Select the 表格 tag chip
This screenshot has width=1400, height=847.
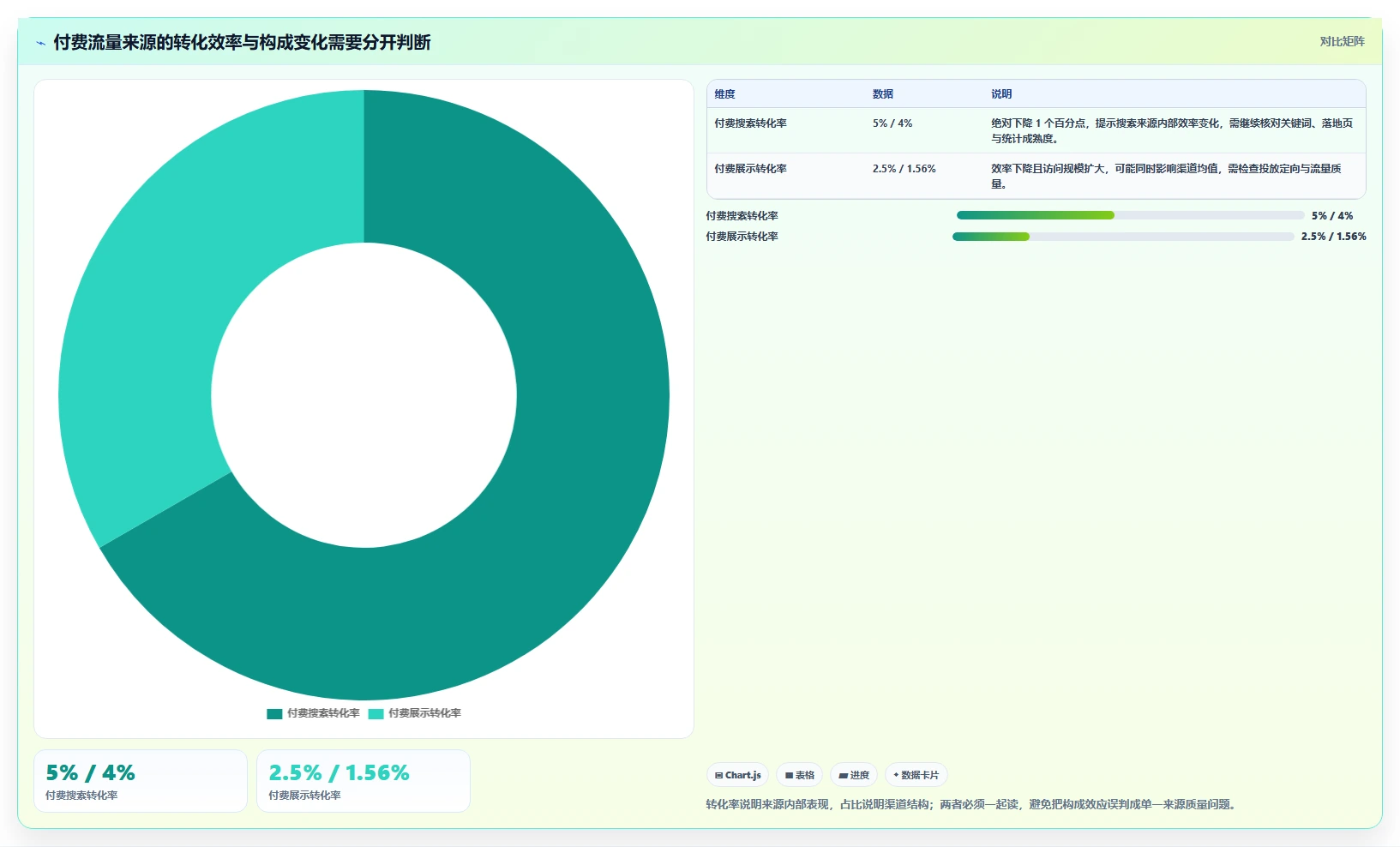click(x=800, y=775)
